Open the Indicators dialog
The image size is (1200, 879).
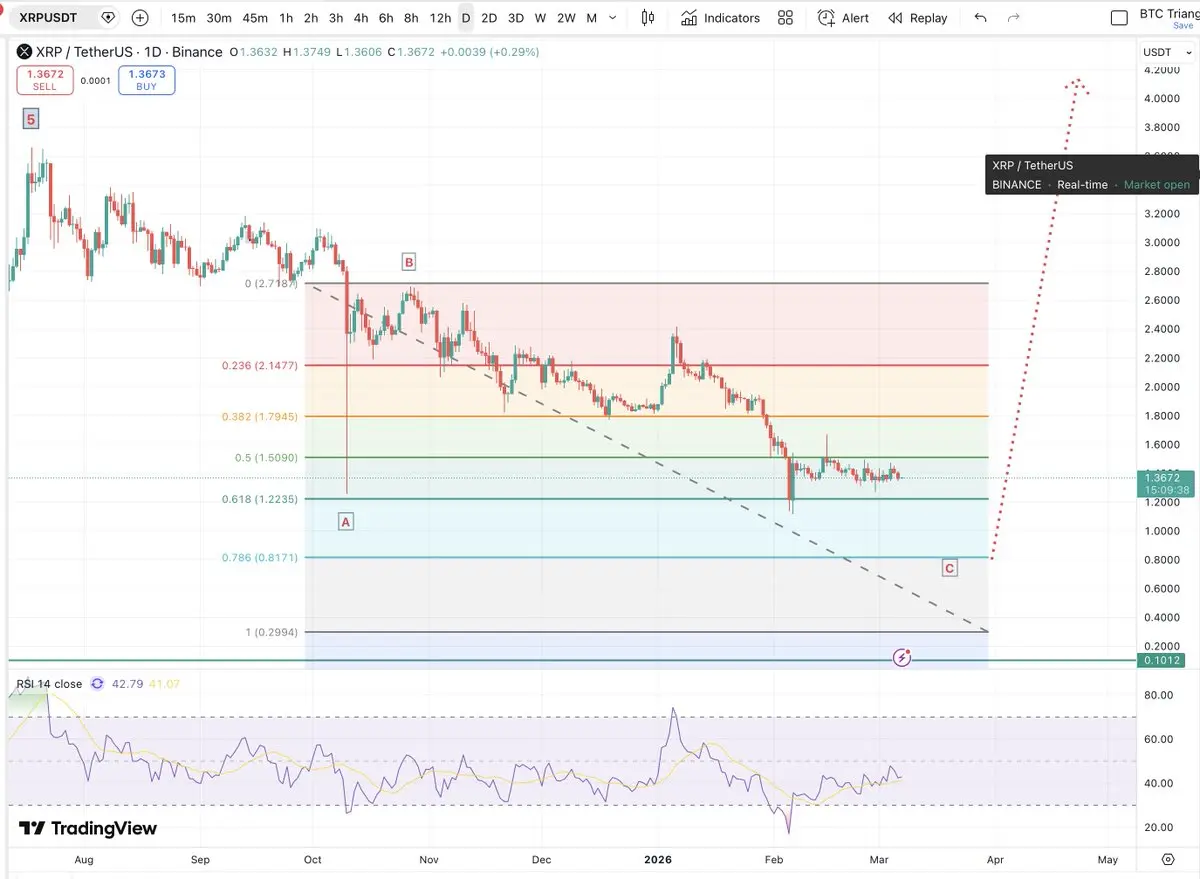pyautogui.click(x=720, y=18)
